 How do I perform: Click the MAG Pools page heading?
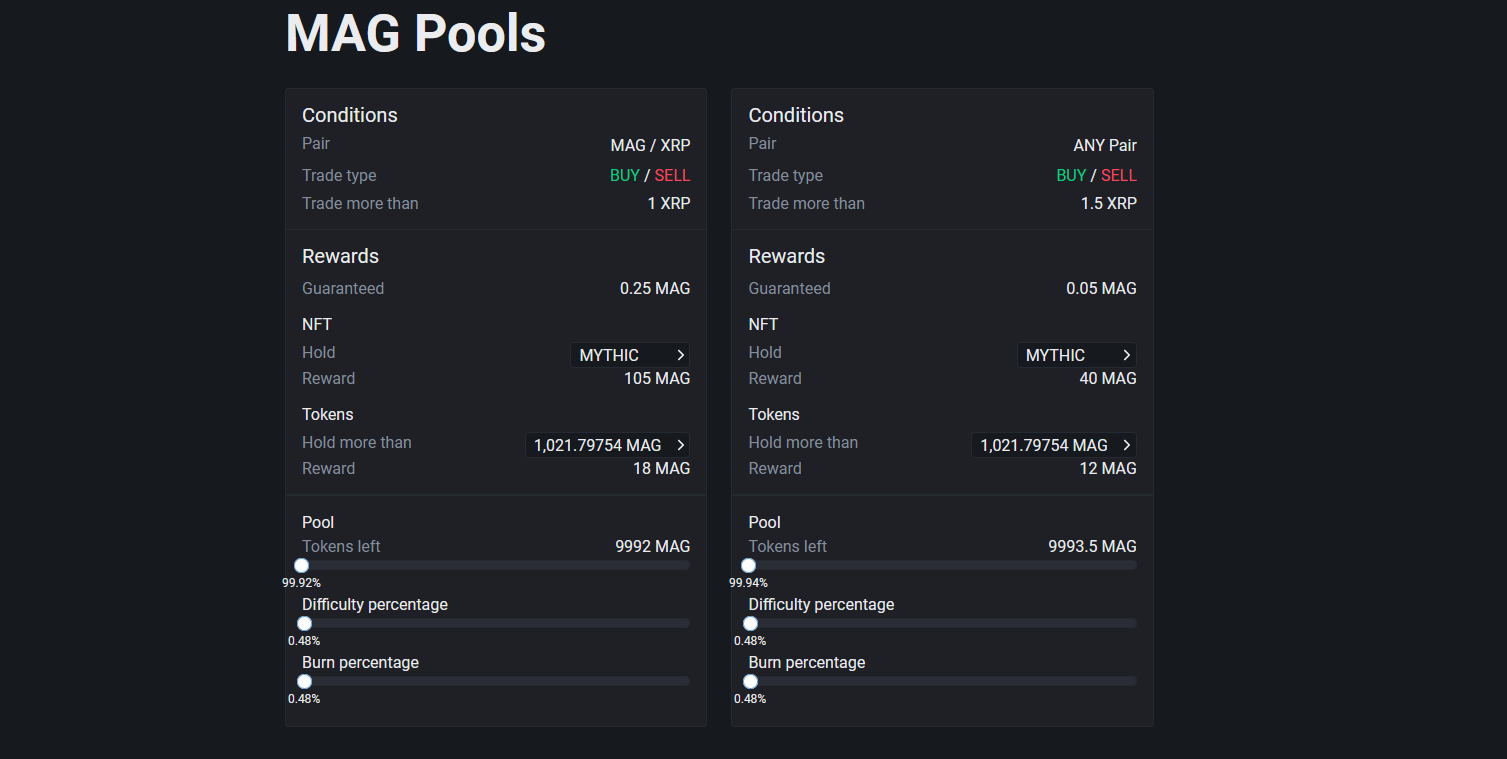[415, 33]
